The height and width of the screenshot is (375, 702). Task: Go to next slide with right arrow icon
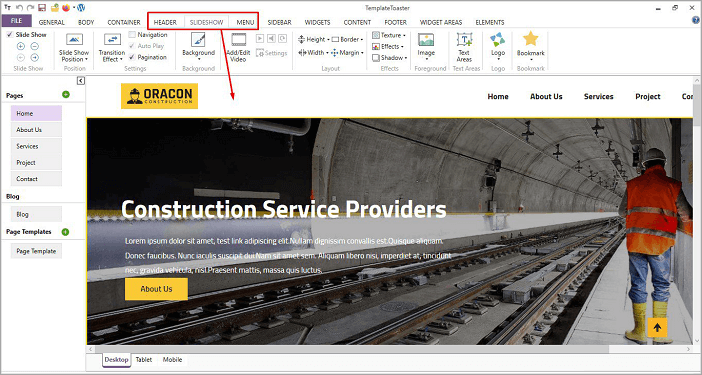[x=35, y=58]
